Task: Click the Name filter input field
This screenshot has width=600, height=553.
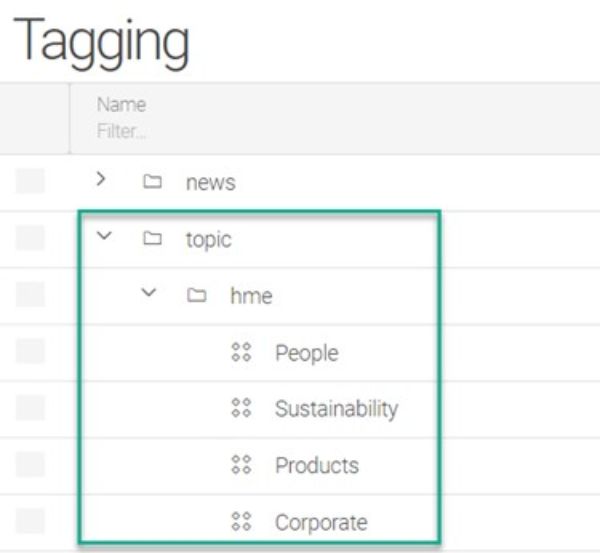Action: pyautogui.click(x=121, y=131)
